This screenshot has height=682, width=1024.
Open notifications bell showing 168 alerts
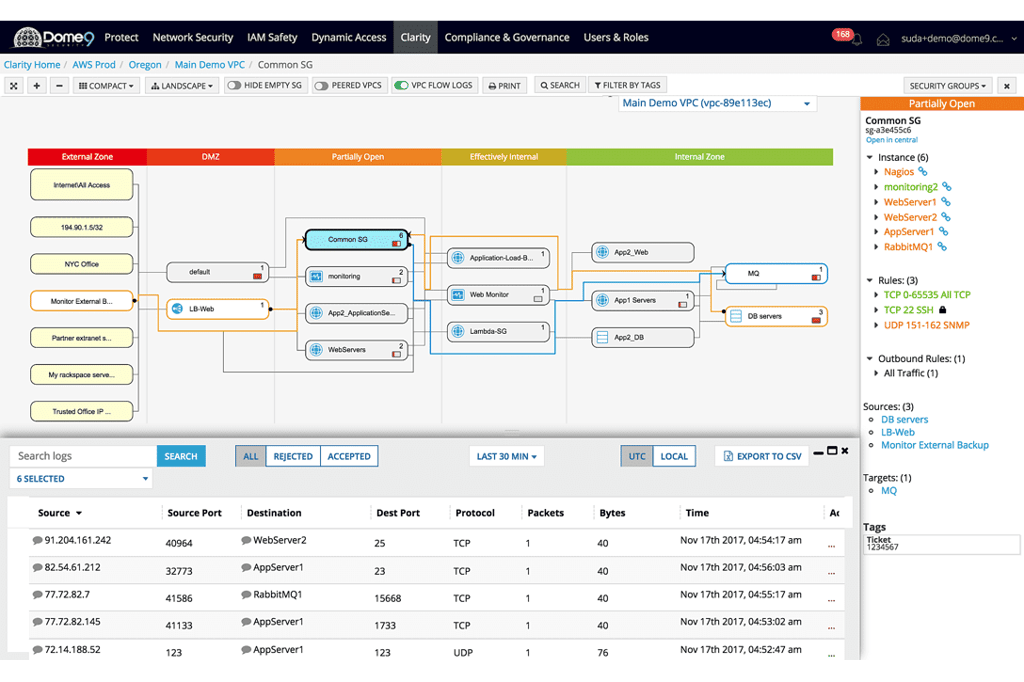tap(857, 39)
